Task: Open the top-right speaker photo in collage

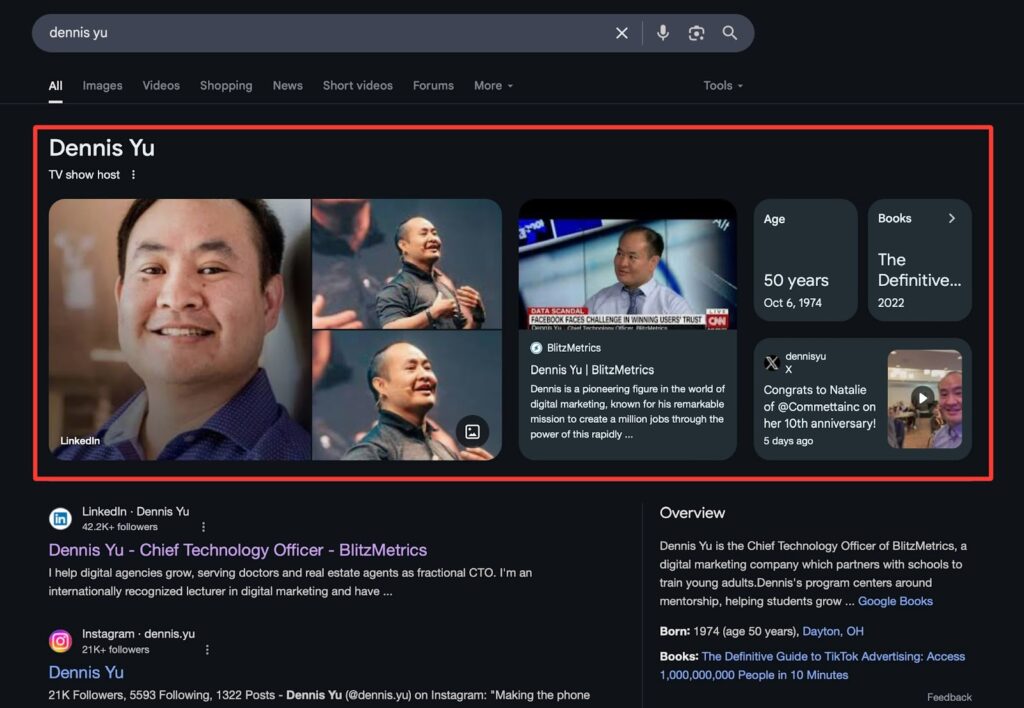Action: [x=407, y=264]
